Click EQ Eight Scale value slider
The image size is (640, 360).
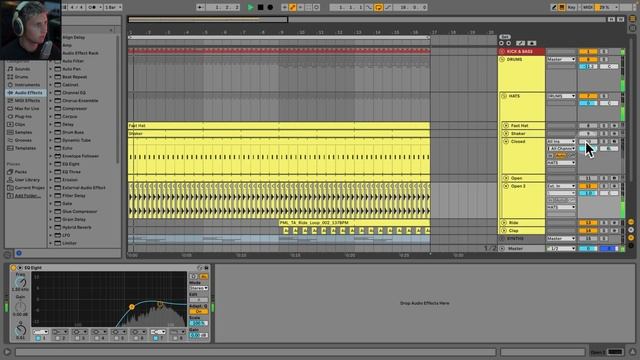click(x=198, y=323)
